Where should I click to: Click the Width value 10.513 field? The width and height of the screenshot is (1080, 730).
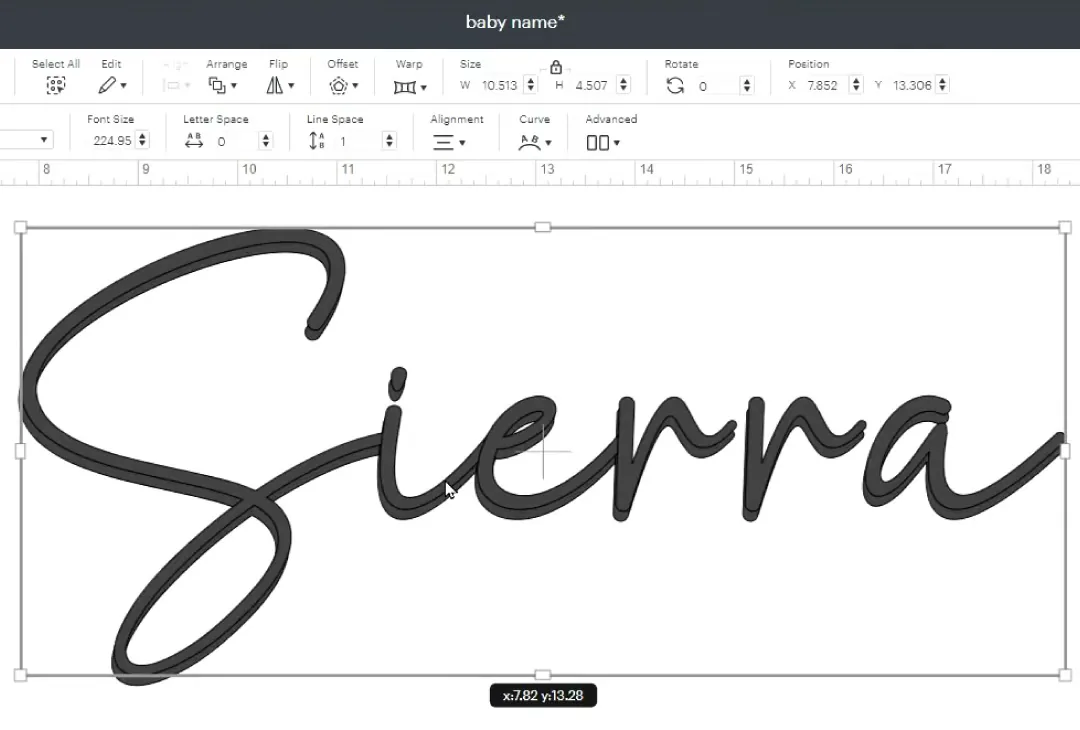[499, 85]
